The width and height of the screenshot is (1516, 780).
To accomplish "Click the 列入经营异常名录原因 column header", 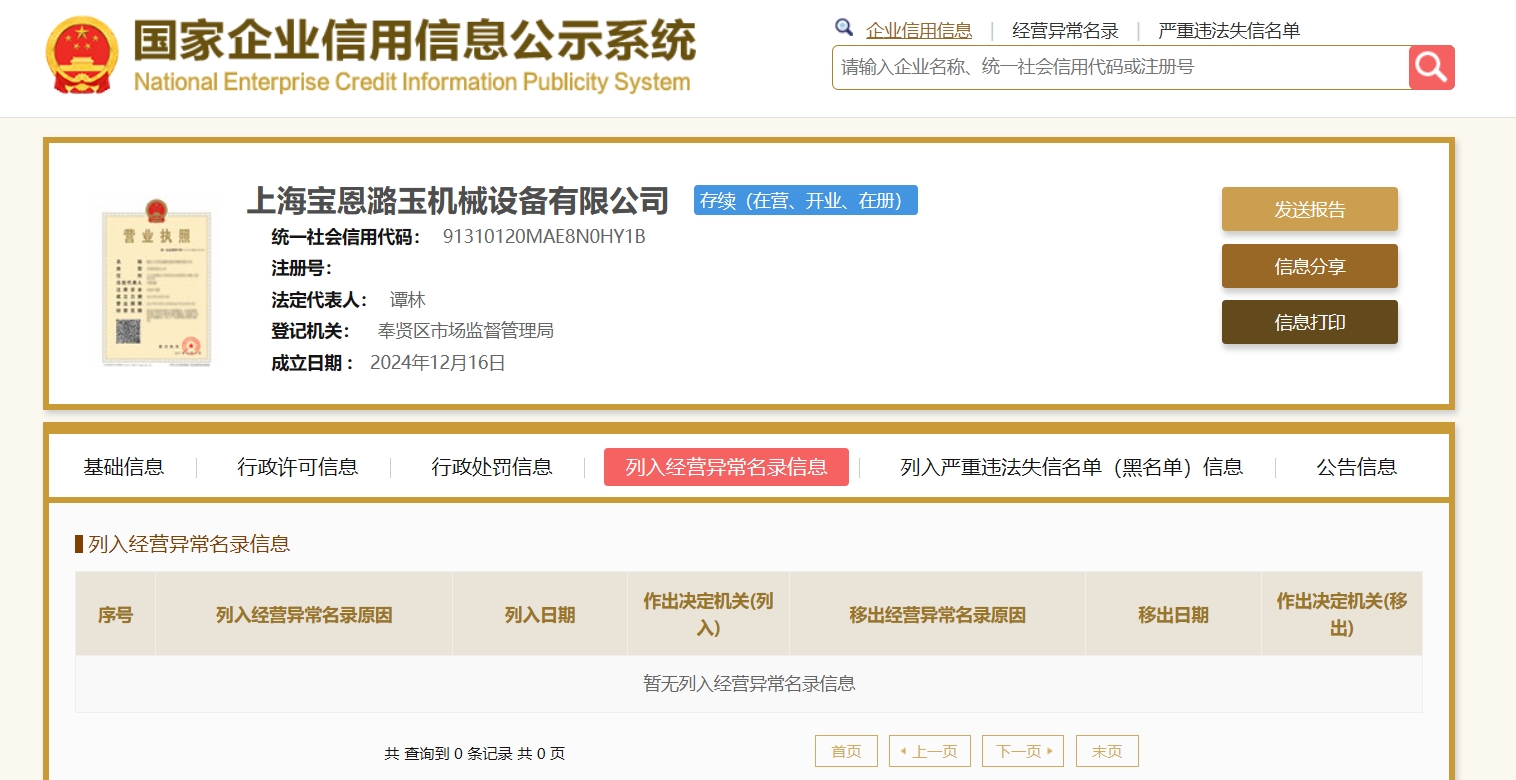I will (x=304, y=615).
